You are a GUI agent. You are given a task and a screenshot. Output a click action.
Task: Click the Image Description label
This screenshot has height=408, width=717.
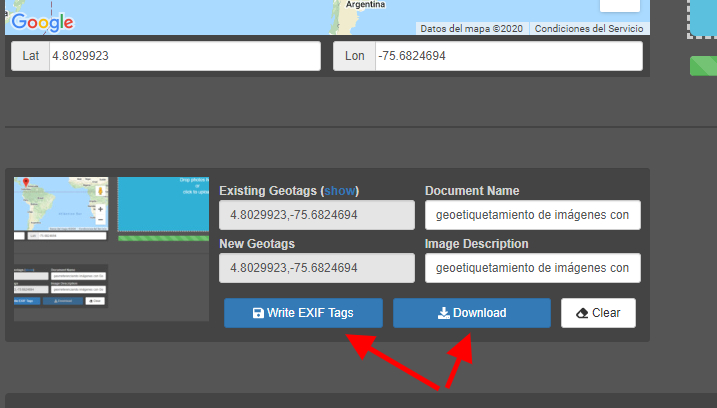(x=476, y=244)
